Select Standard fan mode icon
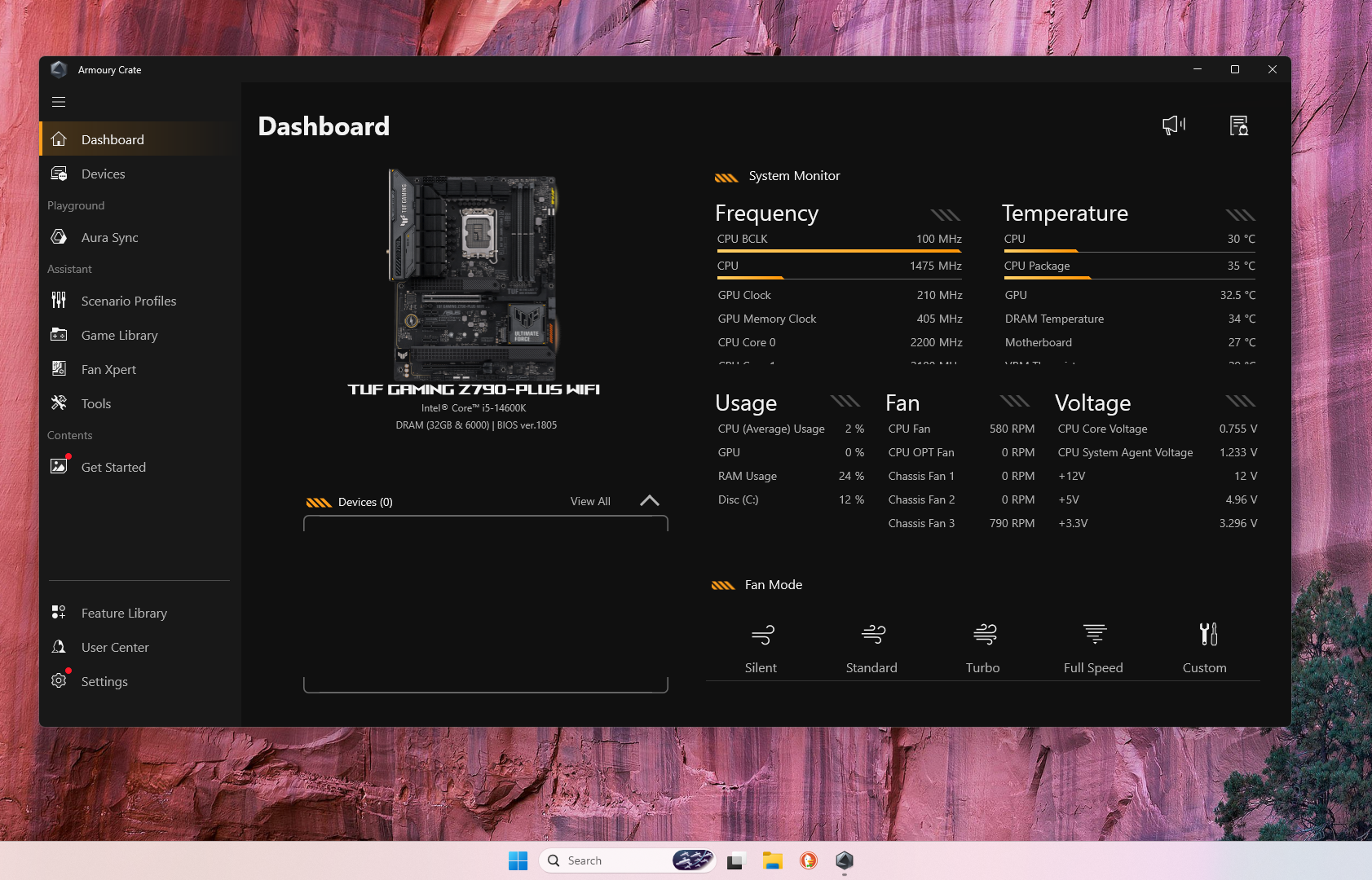The image size is (1372, 880). tap(874, 634)
